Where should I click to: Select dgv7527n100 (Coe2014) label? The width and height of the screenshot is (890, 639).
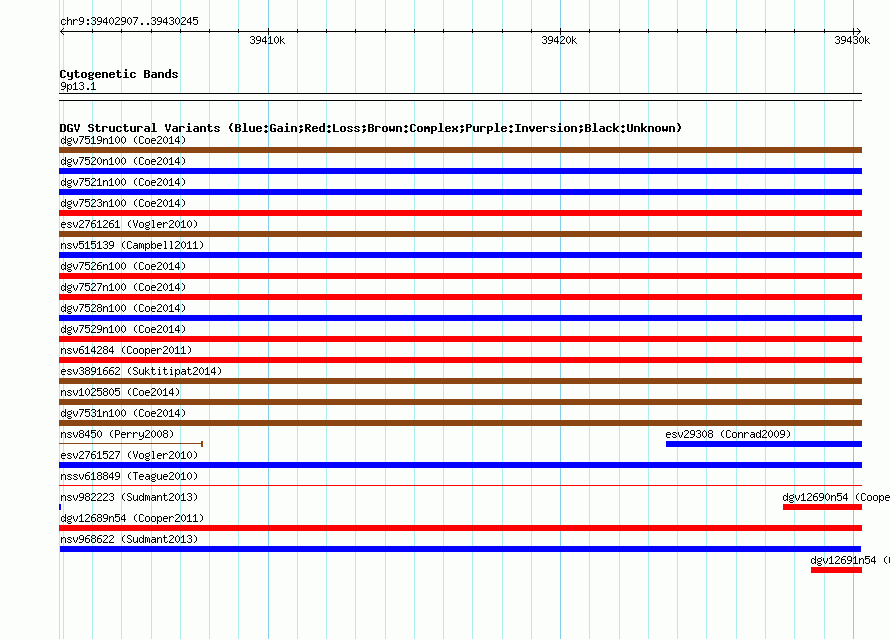tap(123, 287)
